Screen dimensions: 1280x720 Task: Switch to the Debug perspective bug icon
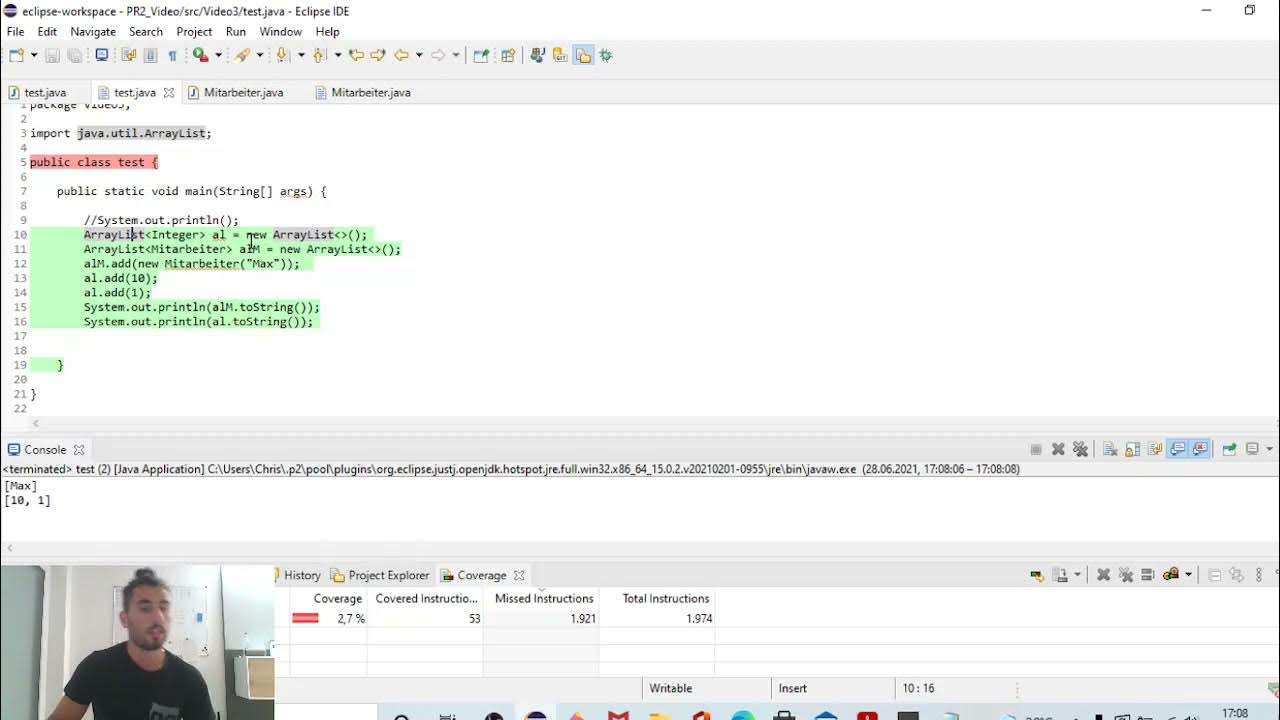click(605, 56)
